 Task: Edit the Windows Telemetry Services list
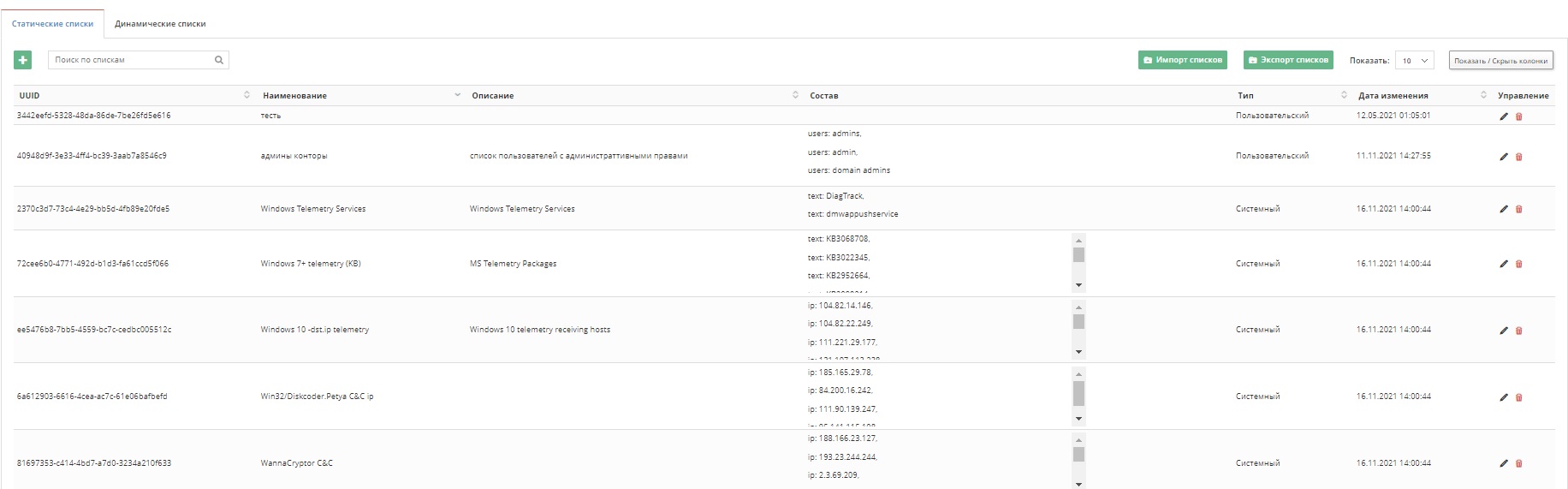(x=1504, y=209)
